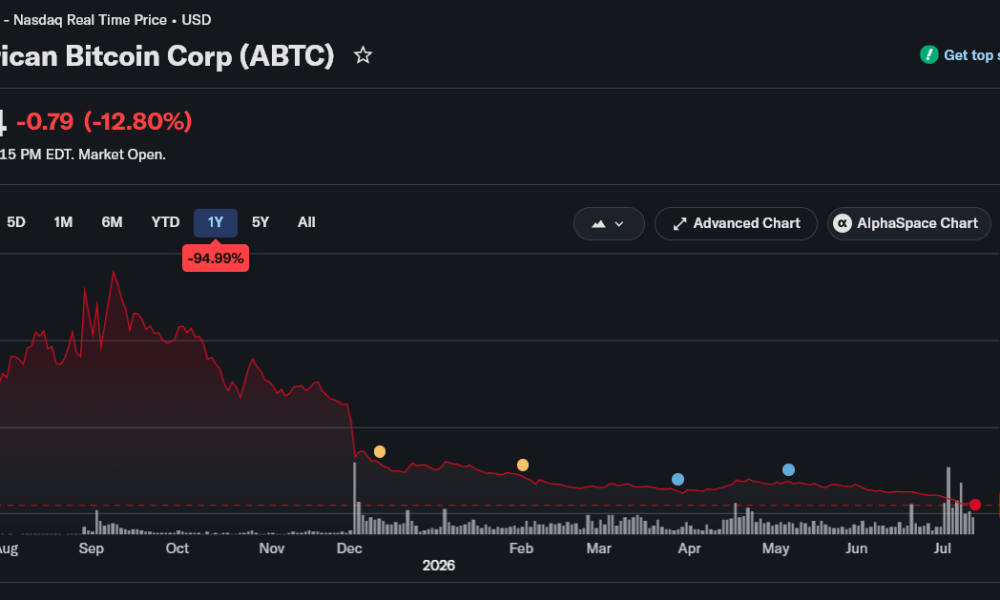Click the Oct label on chart axis
Viewport: 1000px width, 600px height.
click(x=177, y=548)
